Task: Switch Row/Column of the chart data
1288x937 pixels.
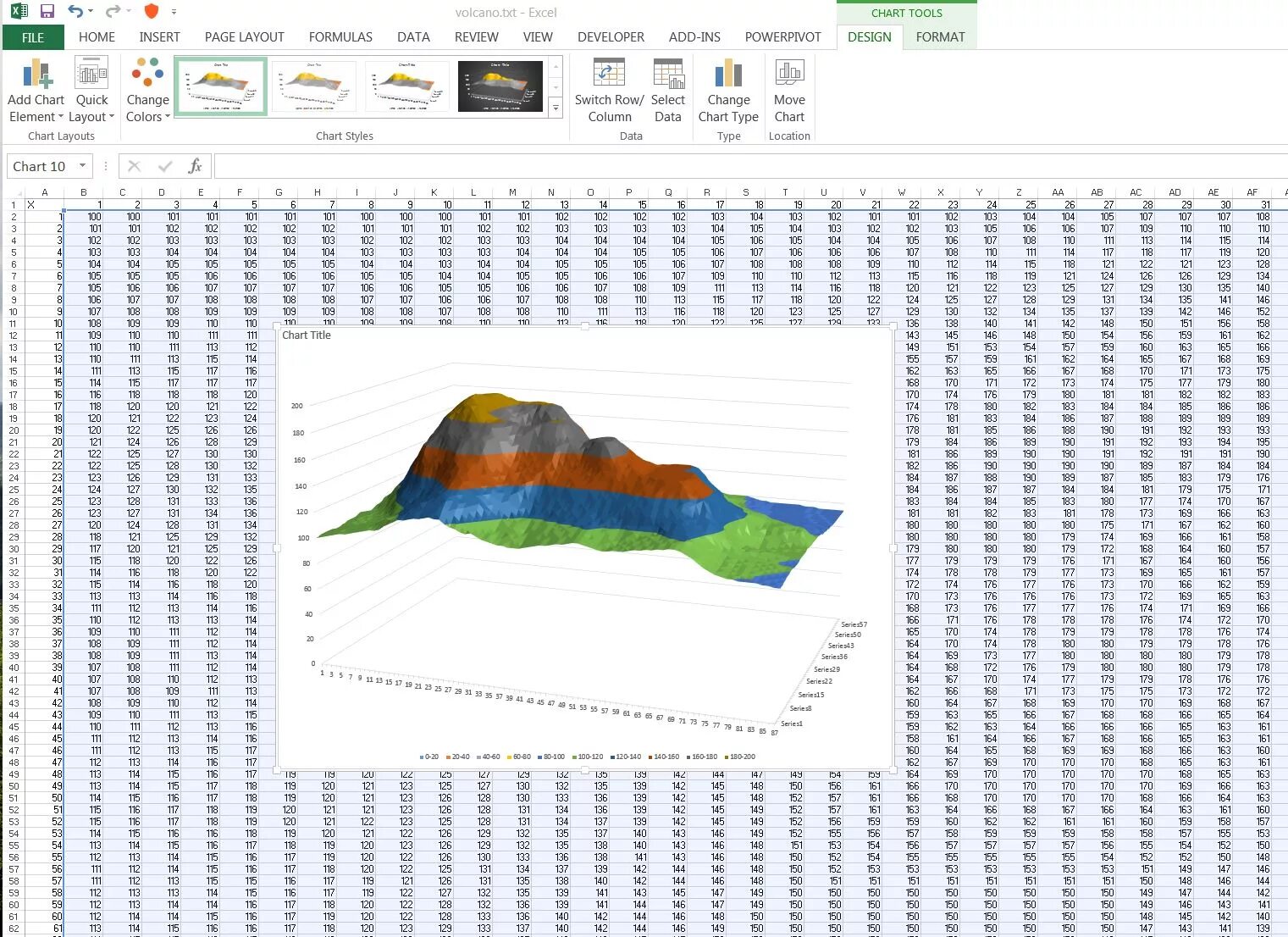Action: (x=609, y=91)
